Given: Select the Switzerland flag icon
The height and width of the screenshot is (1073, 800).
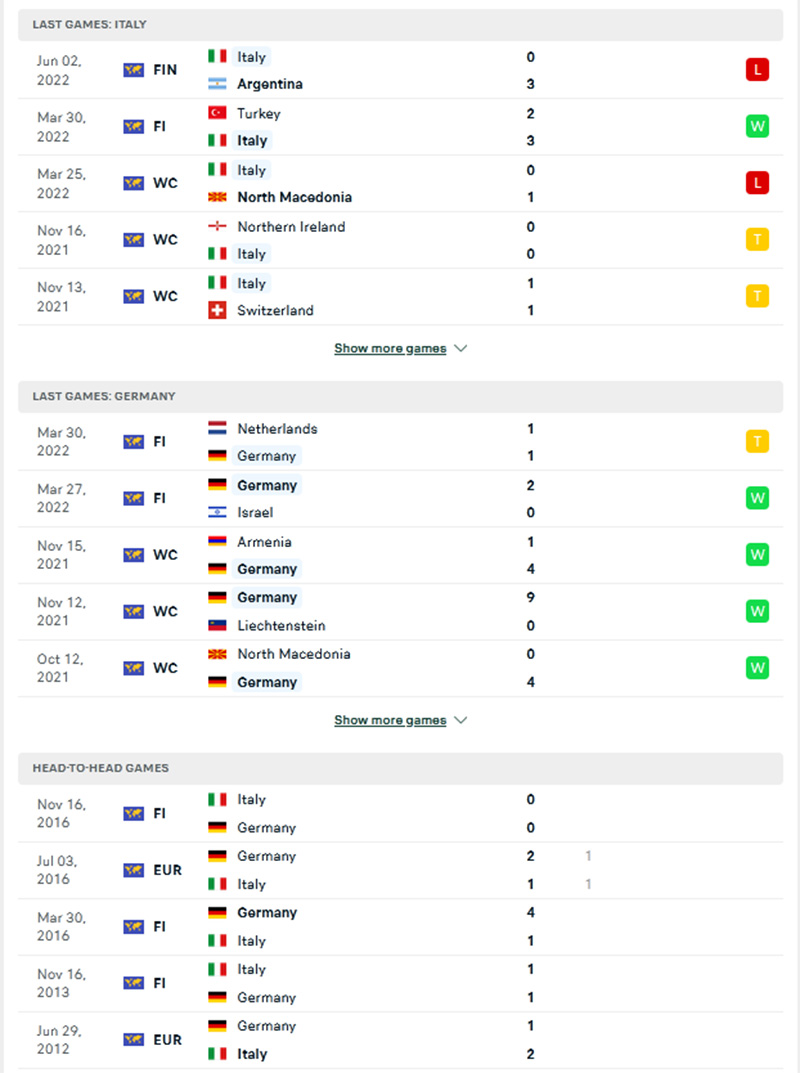Looking at the screenshot, I should click(216, 311).
